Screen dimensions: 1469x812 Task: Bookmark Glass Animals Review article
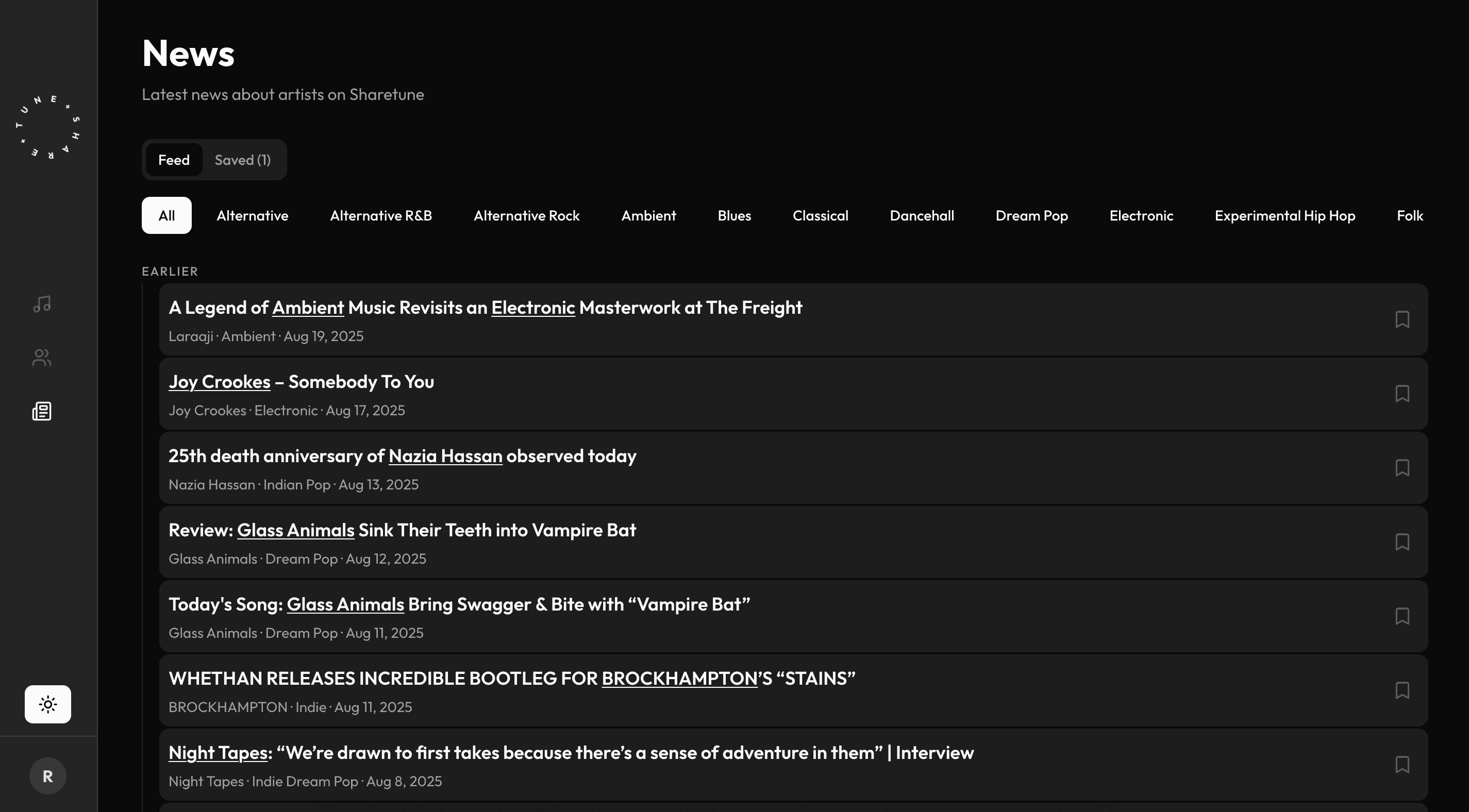(1403, 542)
